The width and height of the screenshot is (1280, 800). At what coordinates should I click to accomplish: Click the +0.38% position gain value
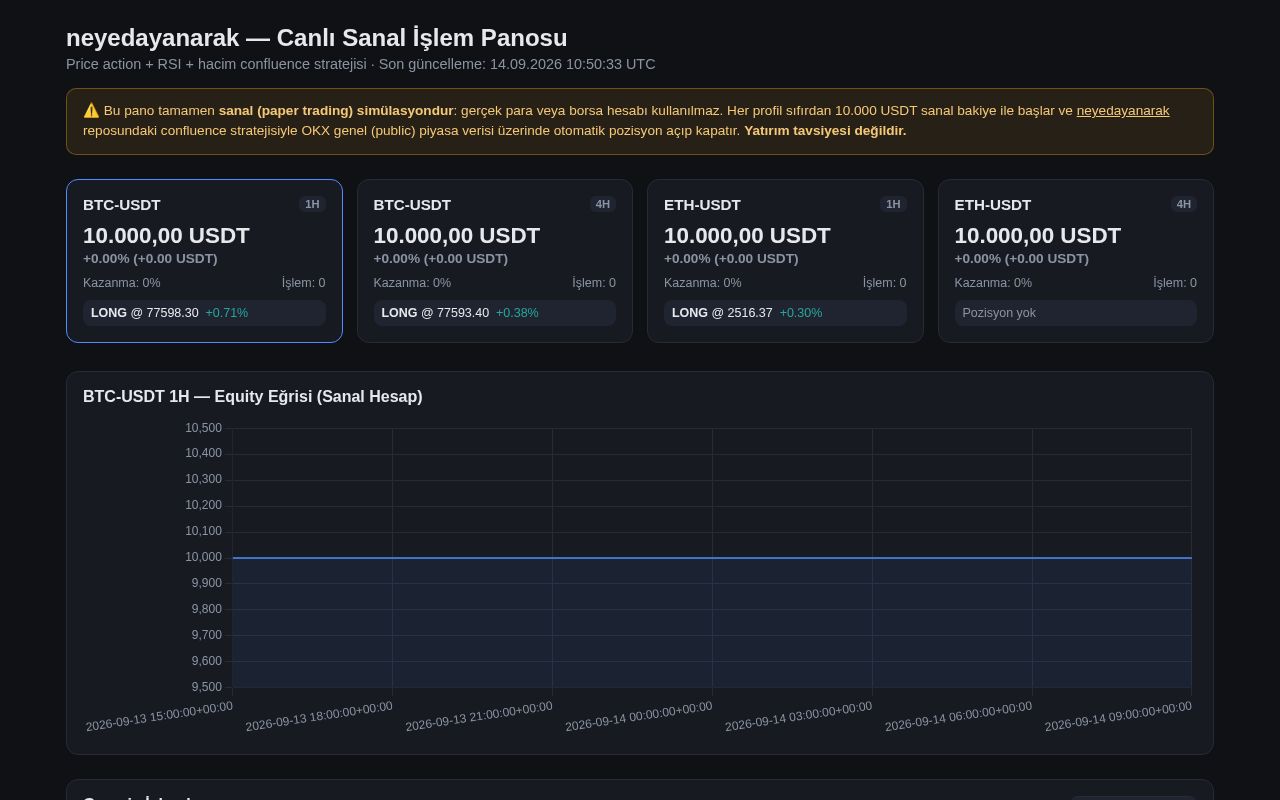[517, 313]
